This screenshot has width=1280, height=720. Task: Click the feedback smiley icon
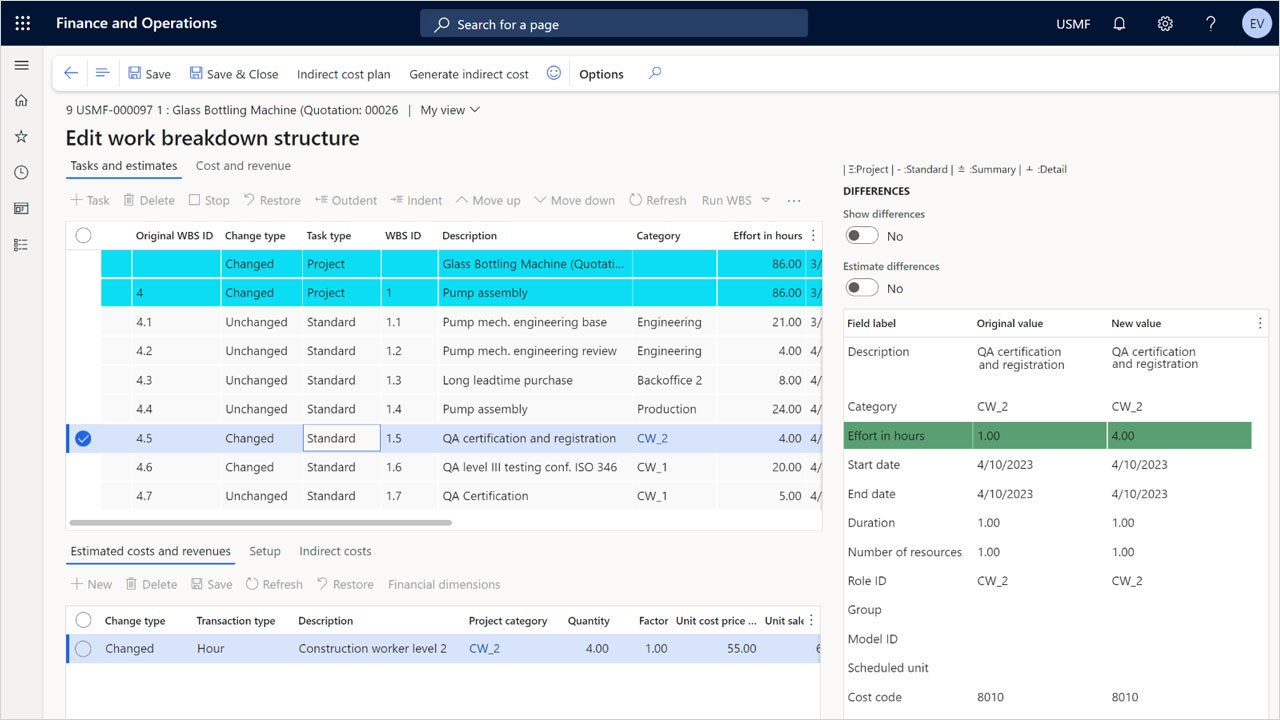554,73
